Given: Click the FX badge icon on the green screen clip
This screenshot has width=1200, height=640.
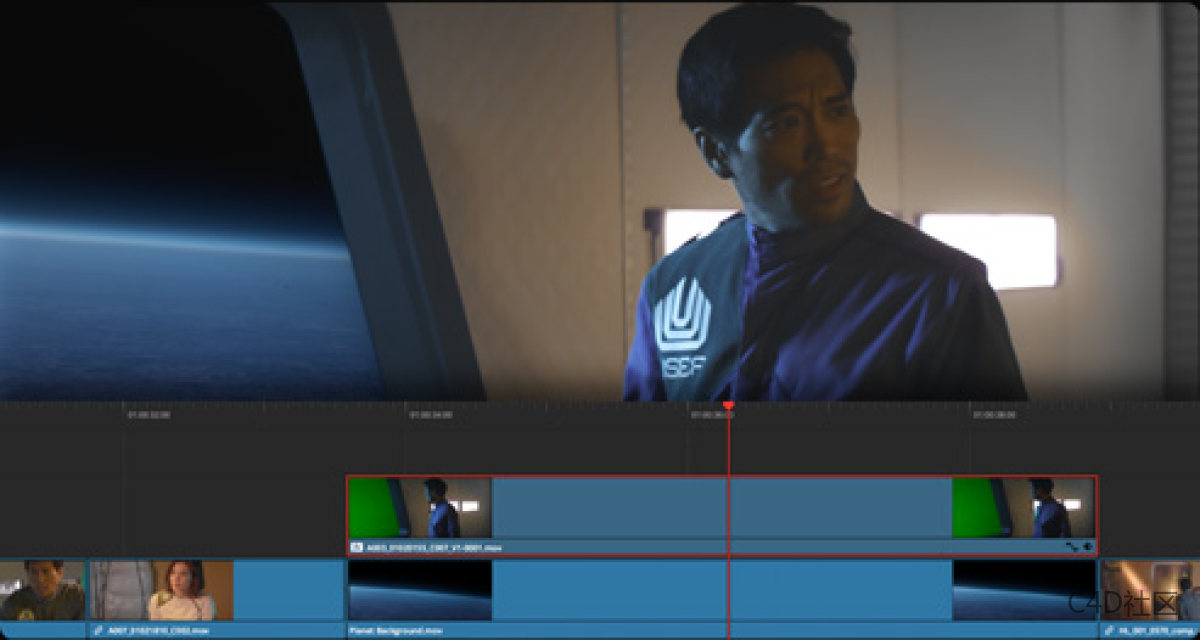Looking at the screenshot, I should point(356,548).
